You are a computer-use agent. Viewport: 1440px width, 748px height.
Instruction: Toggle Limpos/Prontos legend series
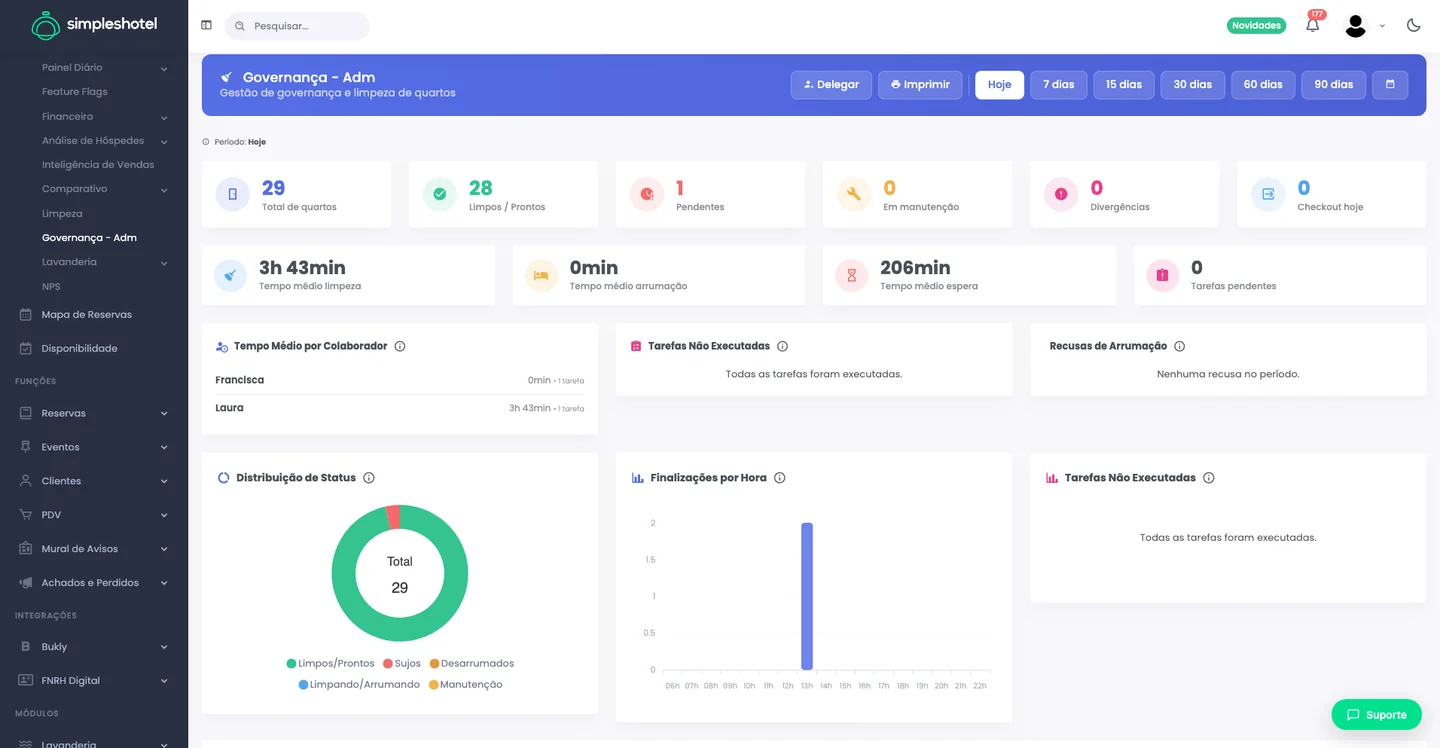coord(331,663)
